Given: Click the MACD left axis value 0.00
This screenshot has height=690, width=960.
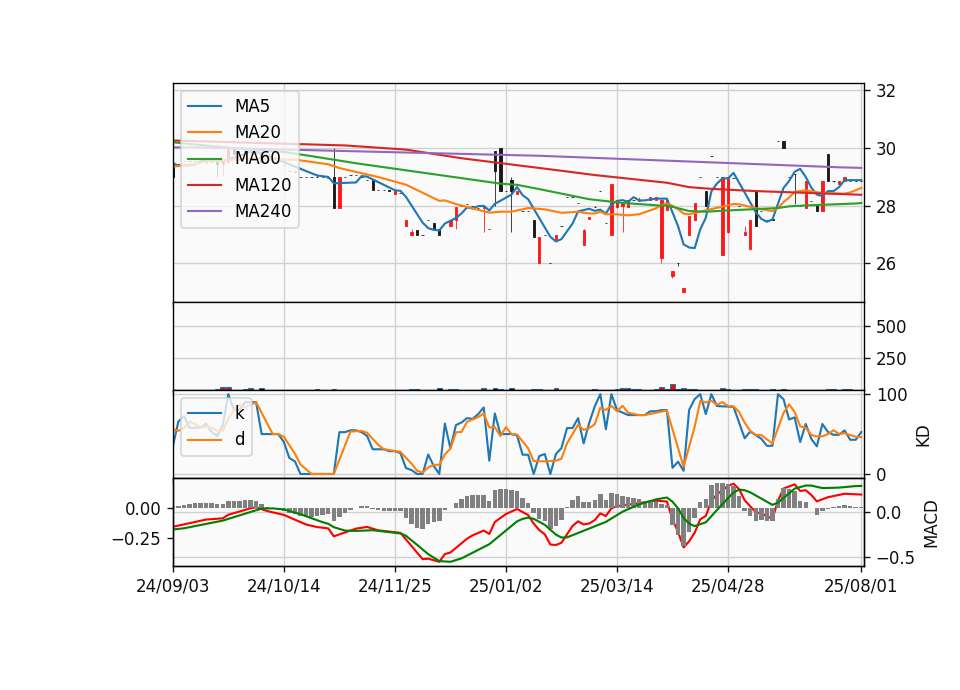Looking at the screenshot, I should 143,509.
